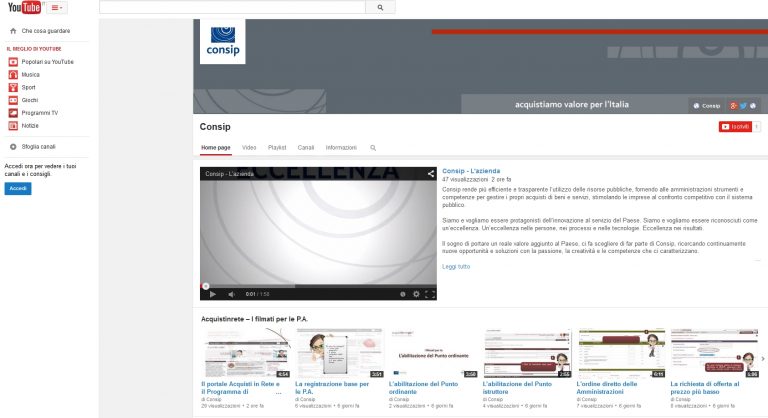The height and width of the screenshot is (418, 768).
Task: Open the Twitter link on channel banner
Action: tap(743, 105)
